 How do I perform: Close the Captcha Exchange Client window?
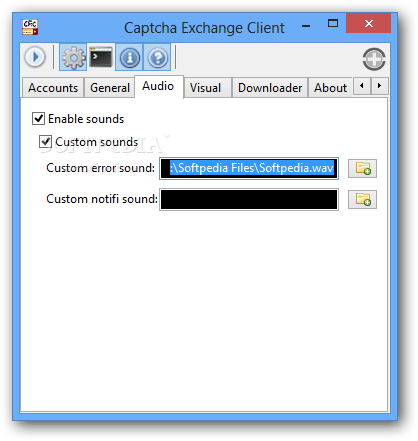[x=368, y=23]
